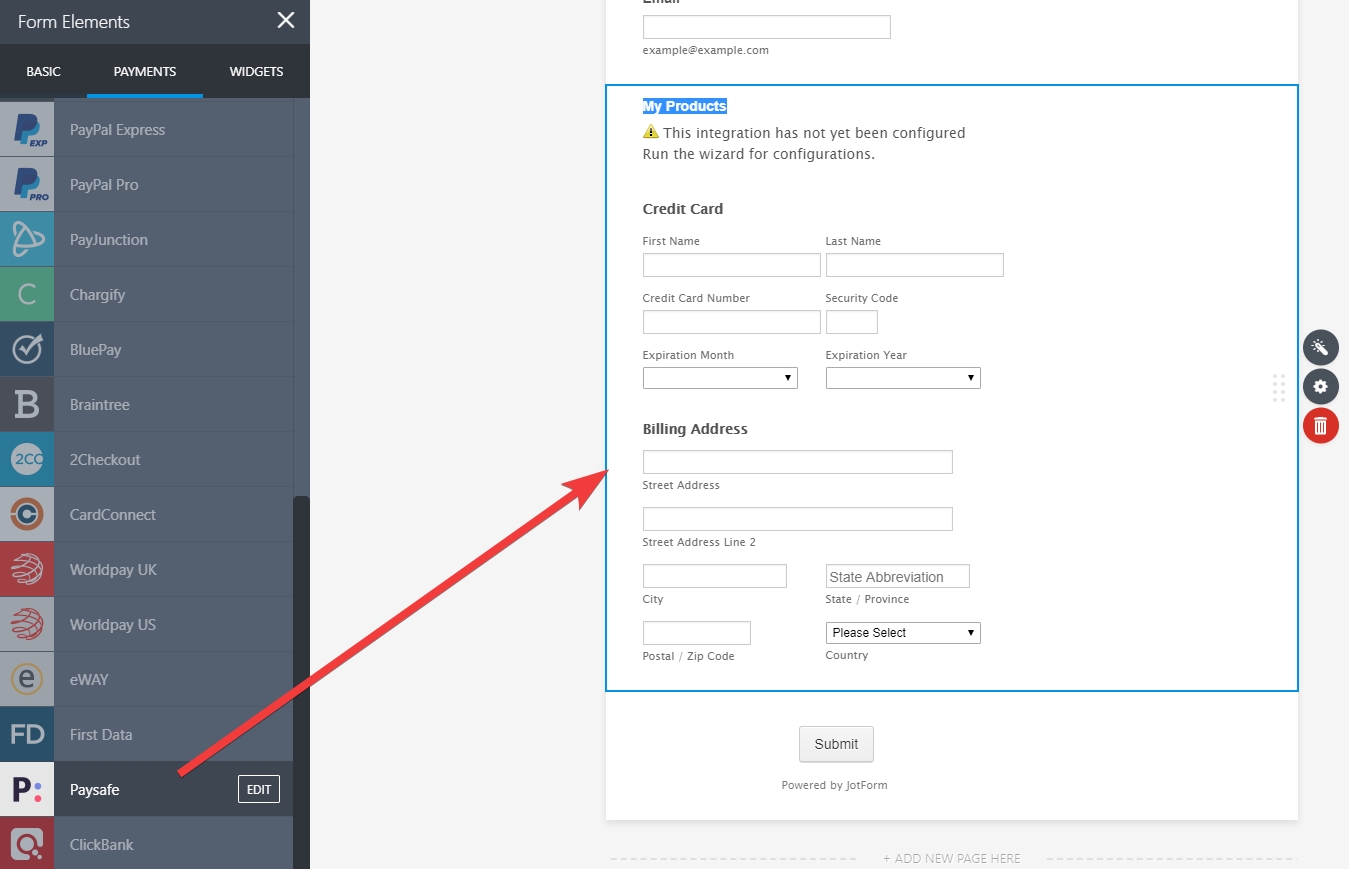Viewport: 1349px width, 869px height.
Task: Open the Expiration Year dropdown
Action: [x=903, y=378]
